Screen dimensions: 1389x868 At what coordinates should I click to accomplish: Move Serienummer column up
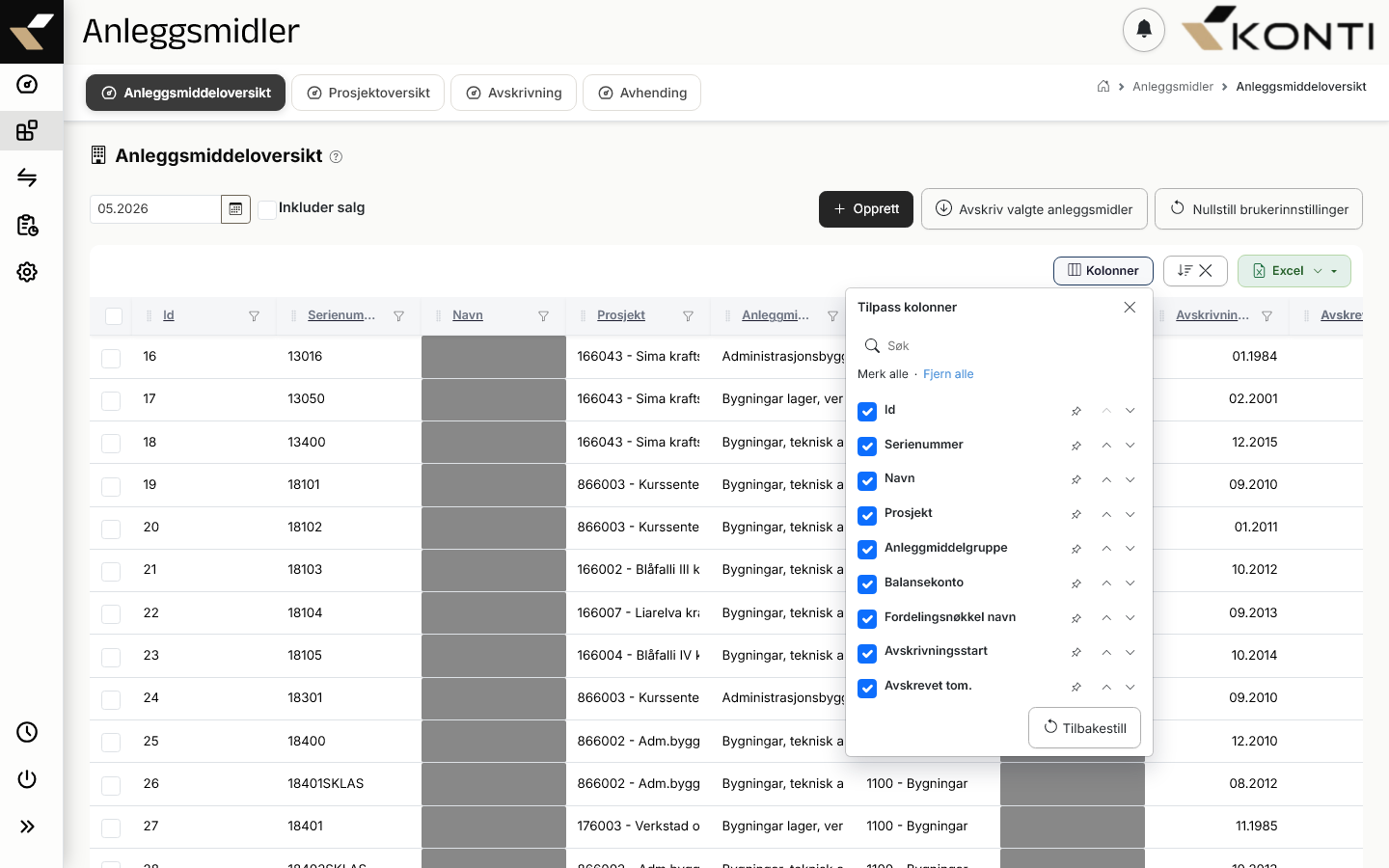point(1106,446)
